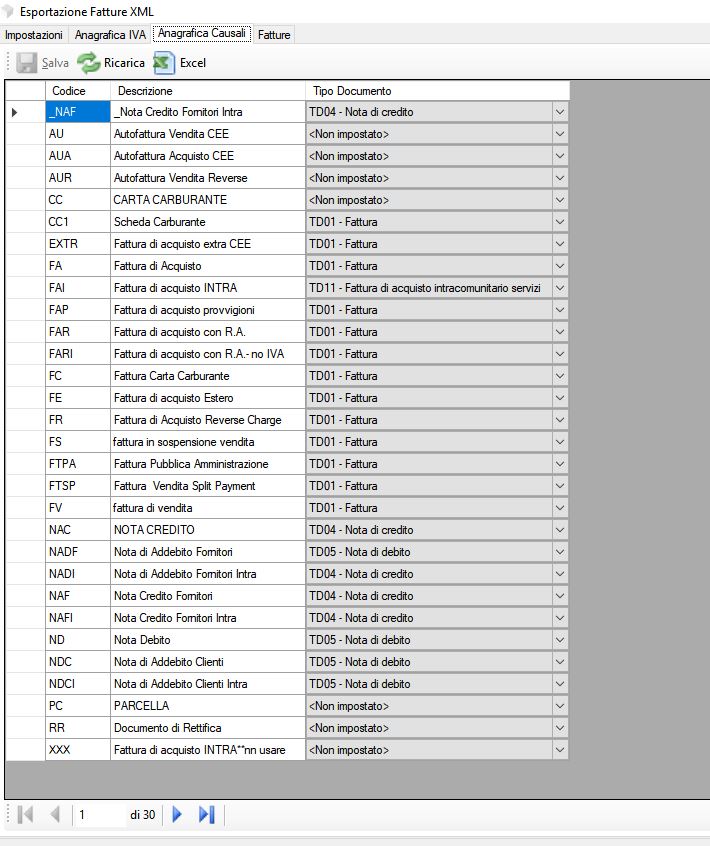Click the Ricarica green refresh icon
Image resolution: width=710 pixels, height=846 pixels.
tap(89, 63)
